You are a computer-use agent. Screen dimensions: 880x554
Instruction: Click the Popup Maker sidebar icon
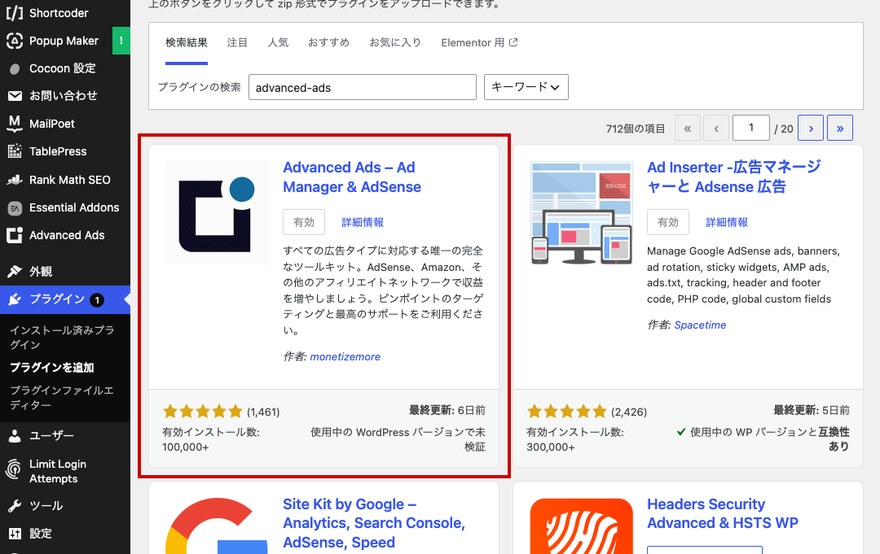coord(15,40)
